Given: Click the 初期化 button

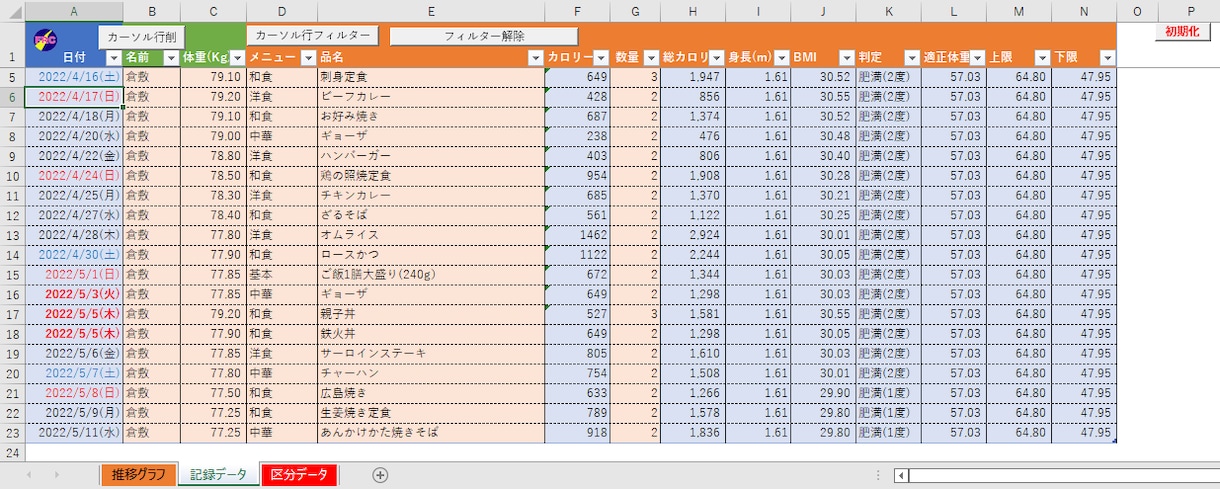Looking at the screenshot, I should (1181, 31).
